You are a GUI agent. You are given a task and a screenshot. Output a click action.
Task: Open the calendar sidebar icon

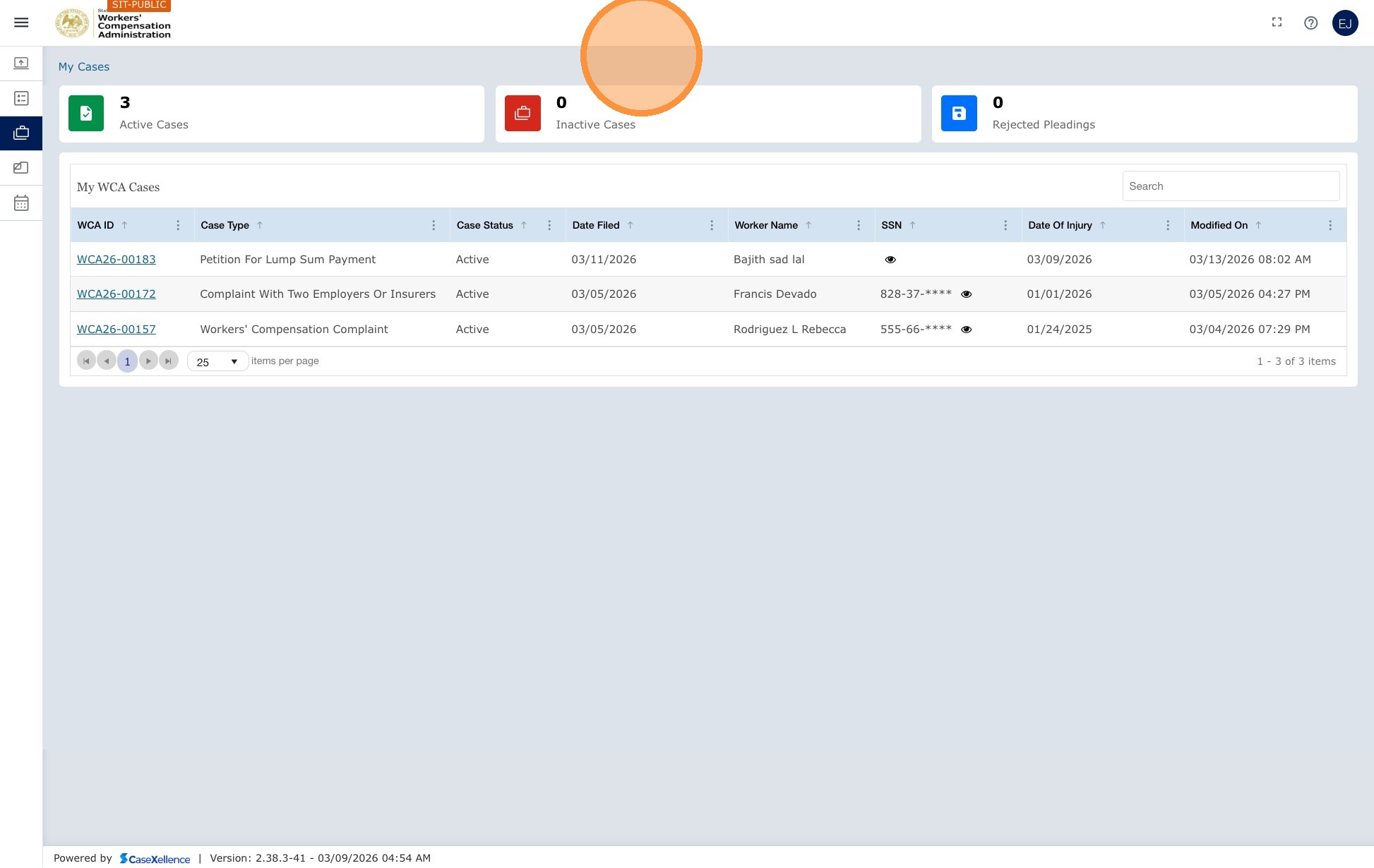click(21, 203)
